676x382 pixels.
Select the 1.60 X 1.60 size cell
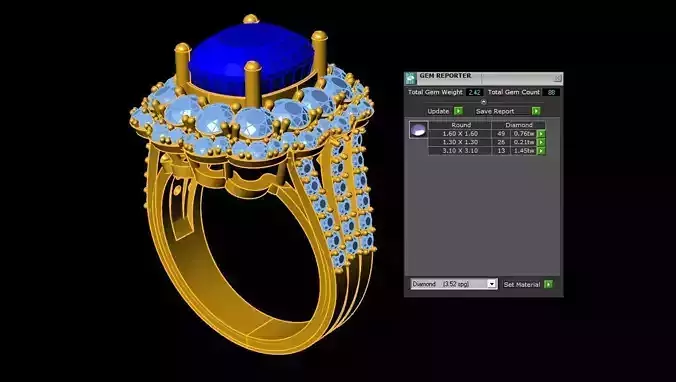tap(460, 134)
